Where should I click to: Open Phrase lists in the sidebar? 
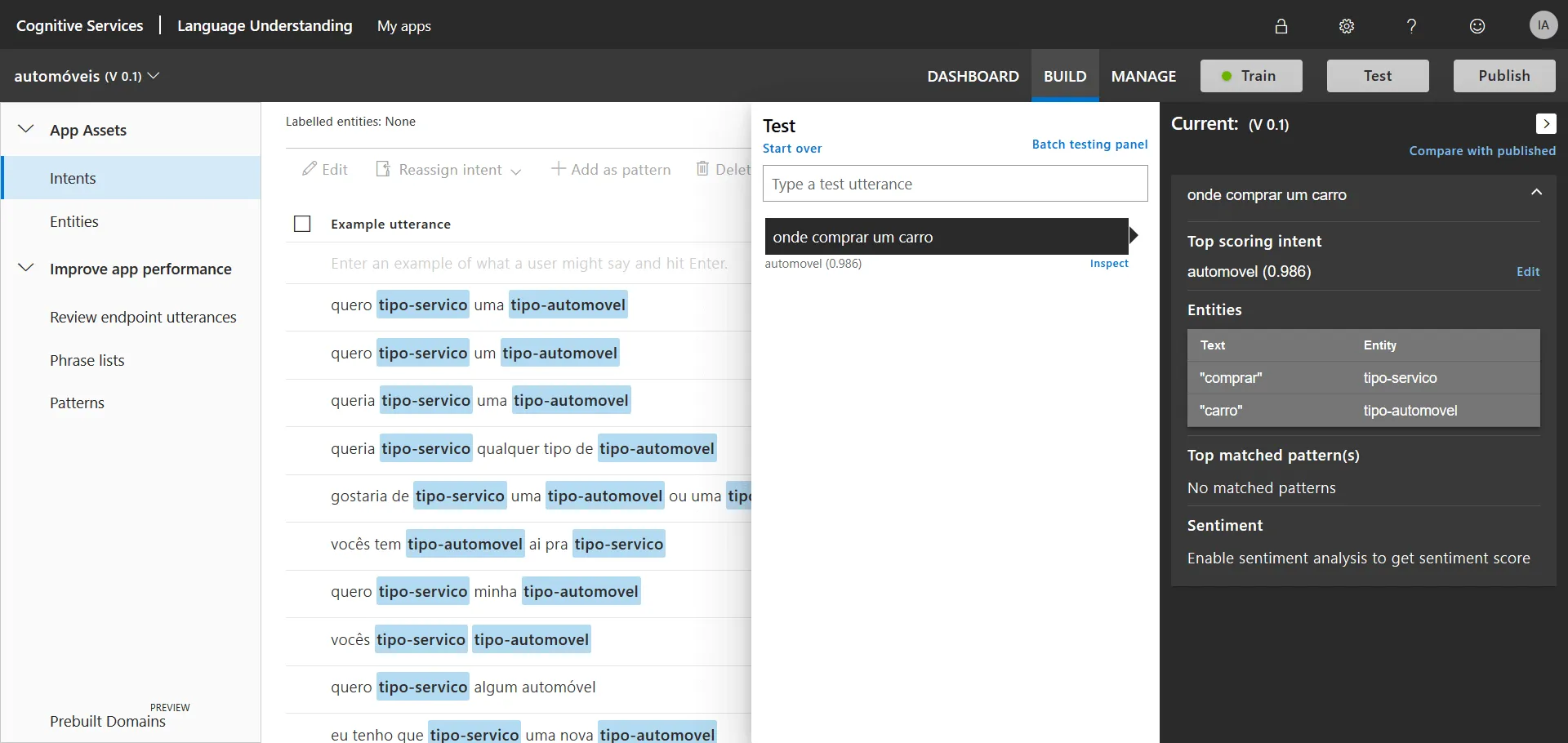click(x=87, y=360)
